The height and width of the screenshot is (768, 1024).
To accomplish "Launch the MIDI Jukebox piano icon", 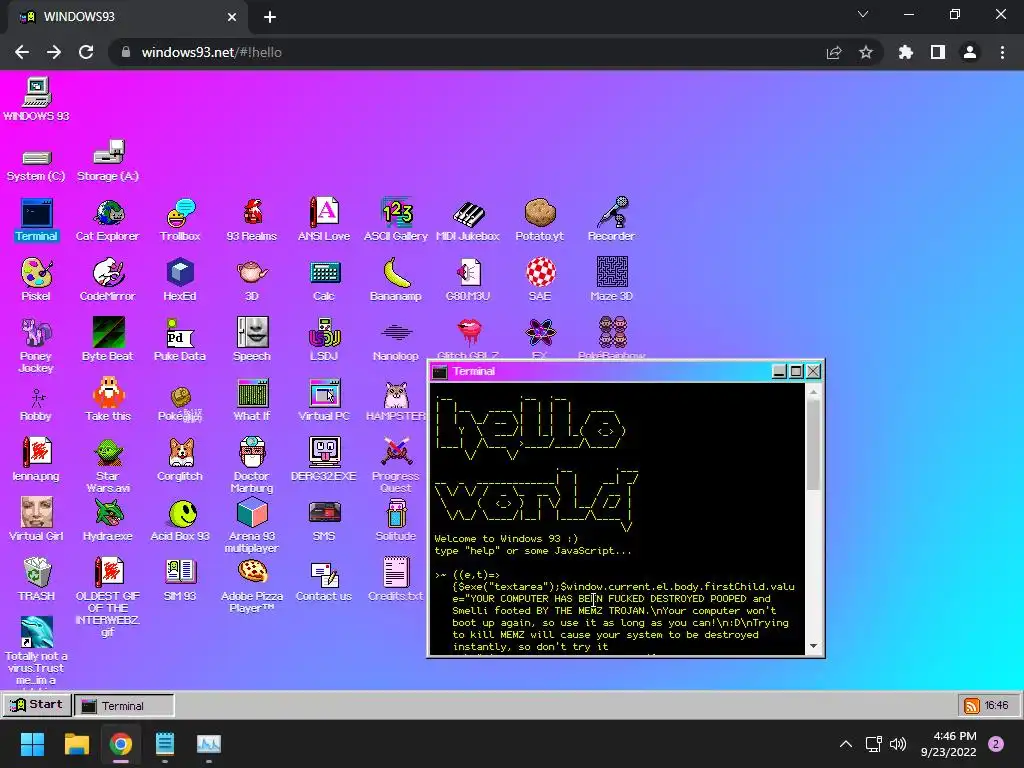I will tap(468, 214).
